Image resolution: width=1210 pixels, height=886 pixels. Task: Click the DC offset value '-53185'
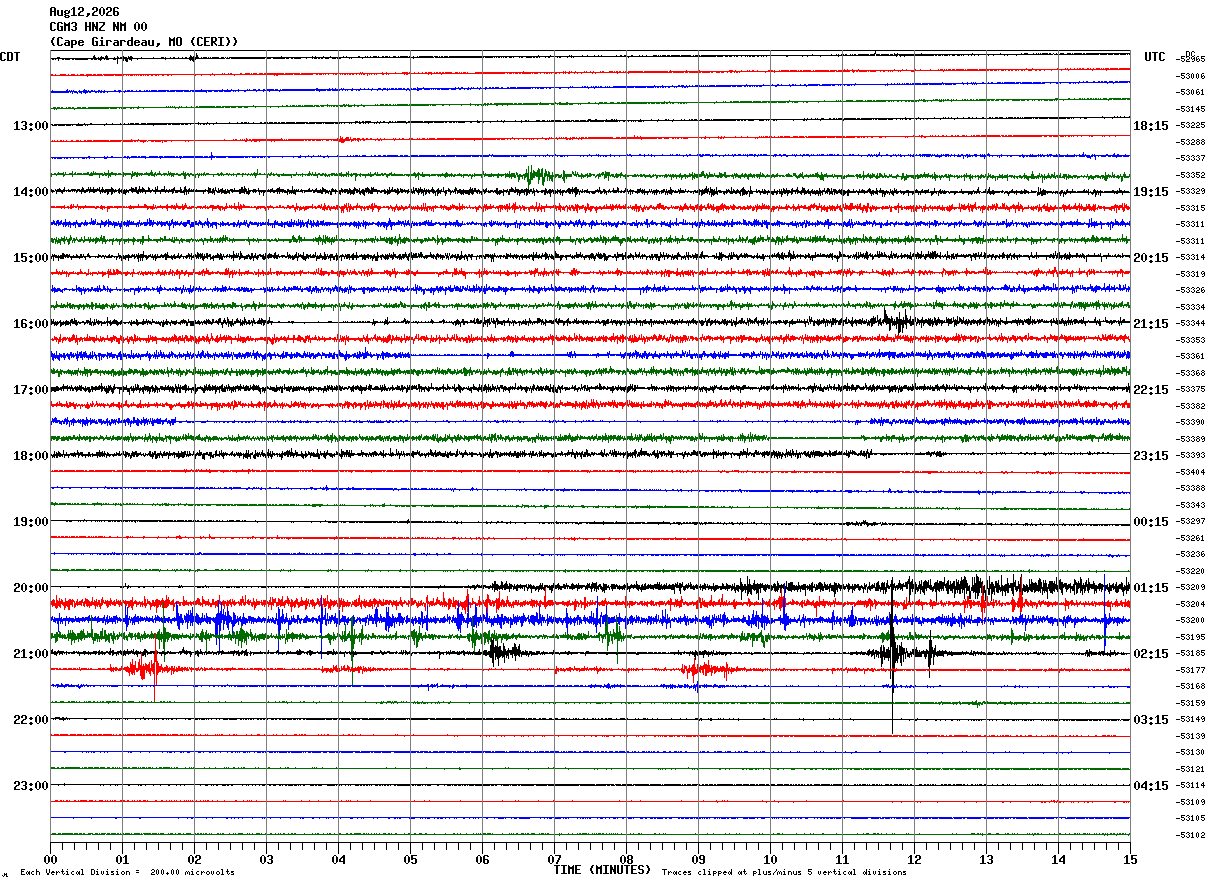(x=1190, y=654)
